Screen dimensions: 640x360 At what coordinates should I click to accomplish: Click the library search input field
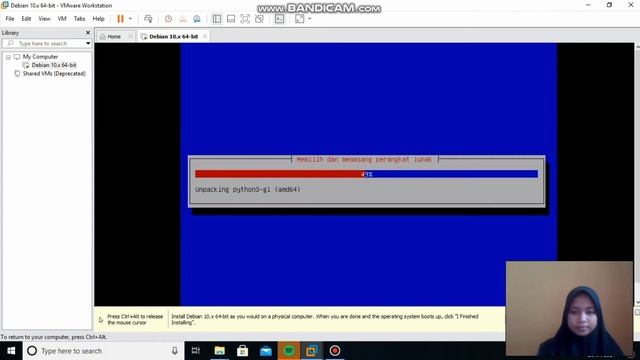coord(44,43)
